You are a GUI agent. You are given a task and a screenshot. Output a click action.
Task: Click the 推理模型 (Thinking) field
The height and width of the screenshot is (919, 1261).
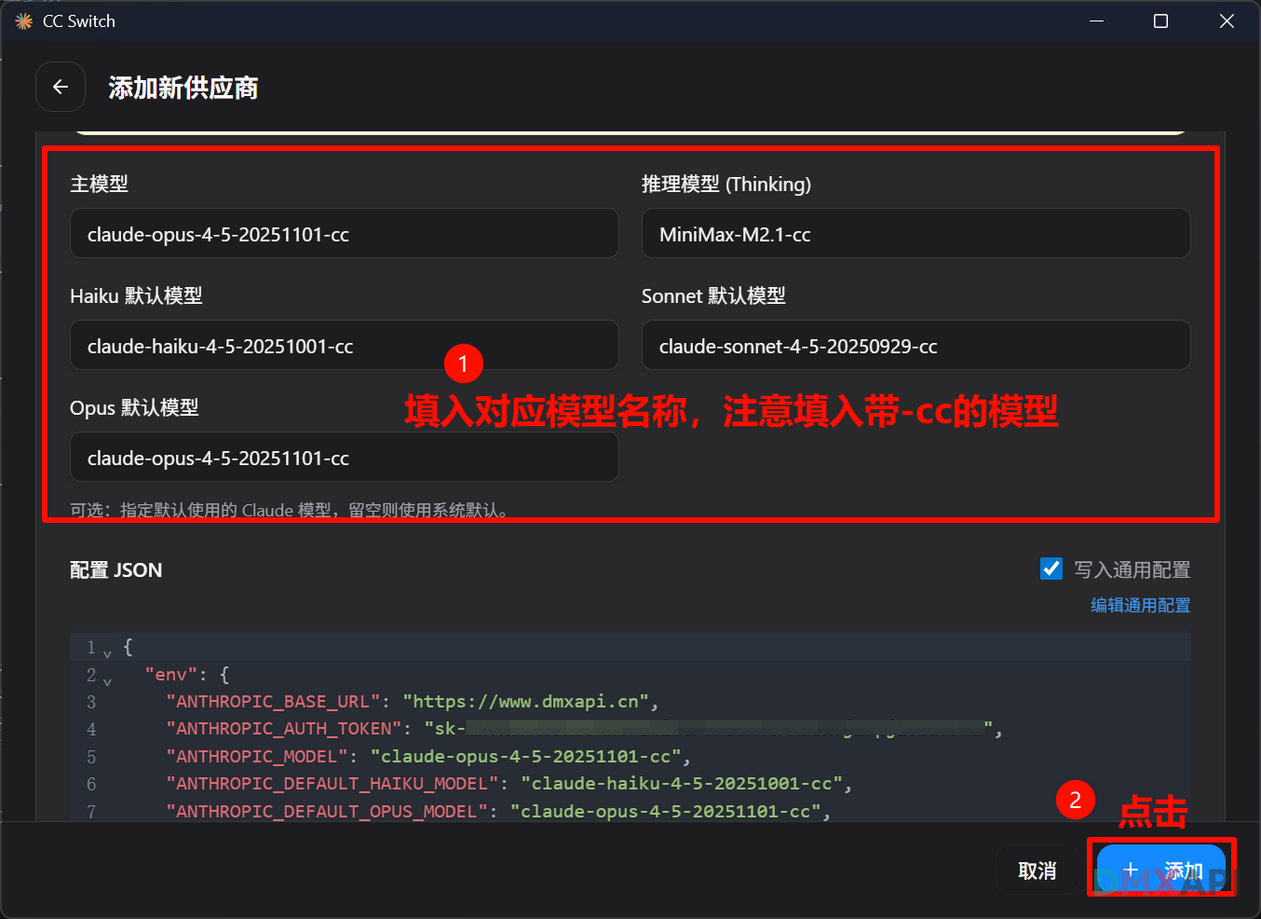coord(915,234)
